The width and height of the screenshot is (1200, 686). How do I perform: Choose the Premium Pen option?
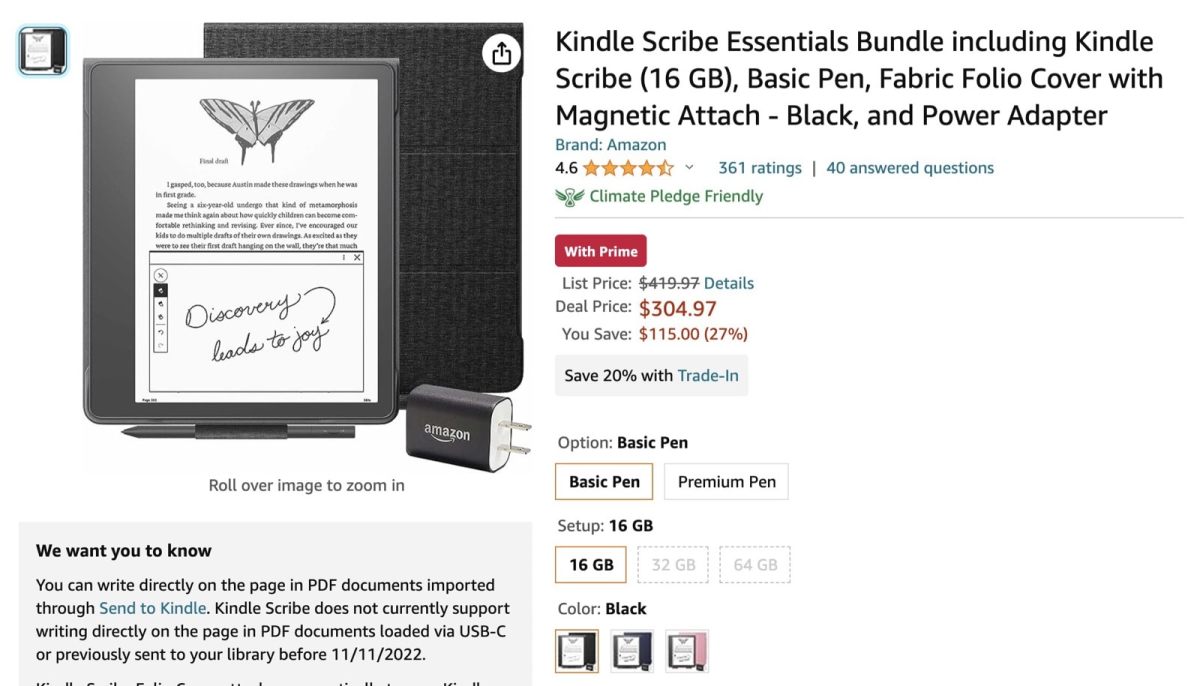pyautogui.click(x=726, y=482)
